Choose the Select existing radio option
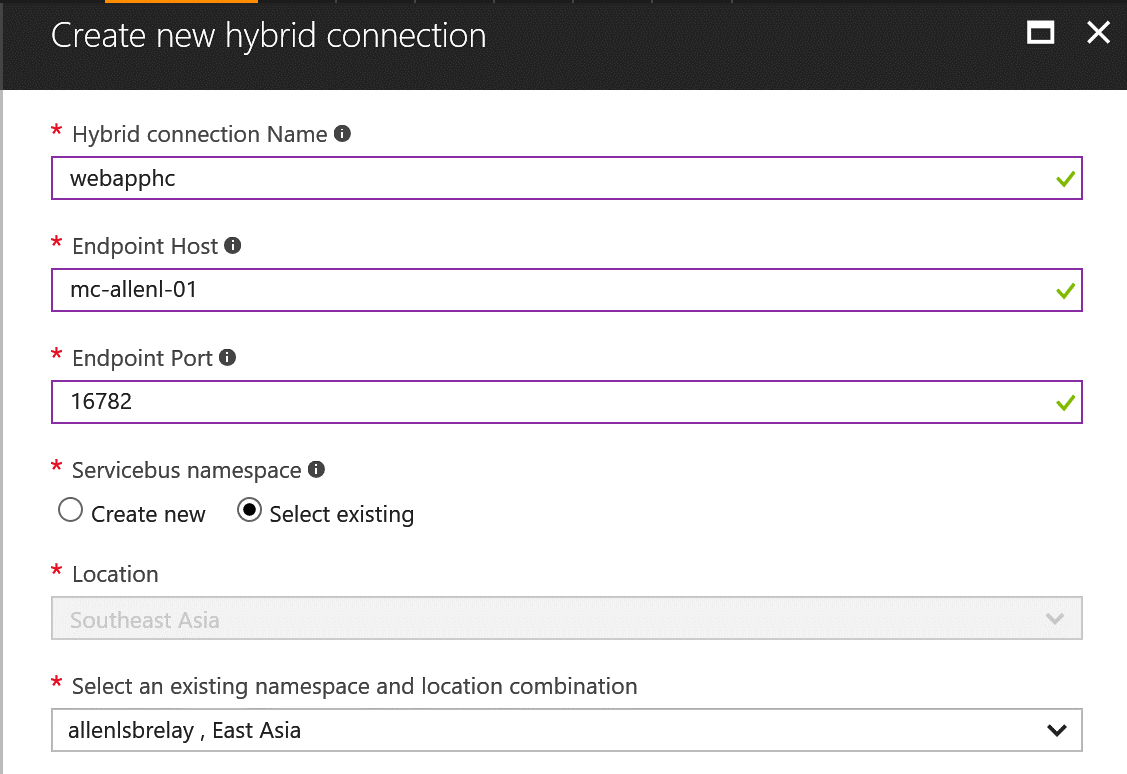This screenshot has height=774, width=1127. coord(249,511)
